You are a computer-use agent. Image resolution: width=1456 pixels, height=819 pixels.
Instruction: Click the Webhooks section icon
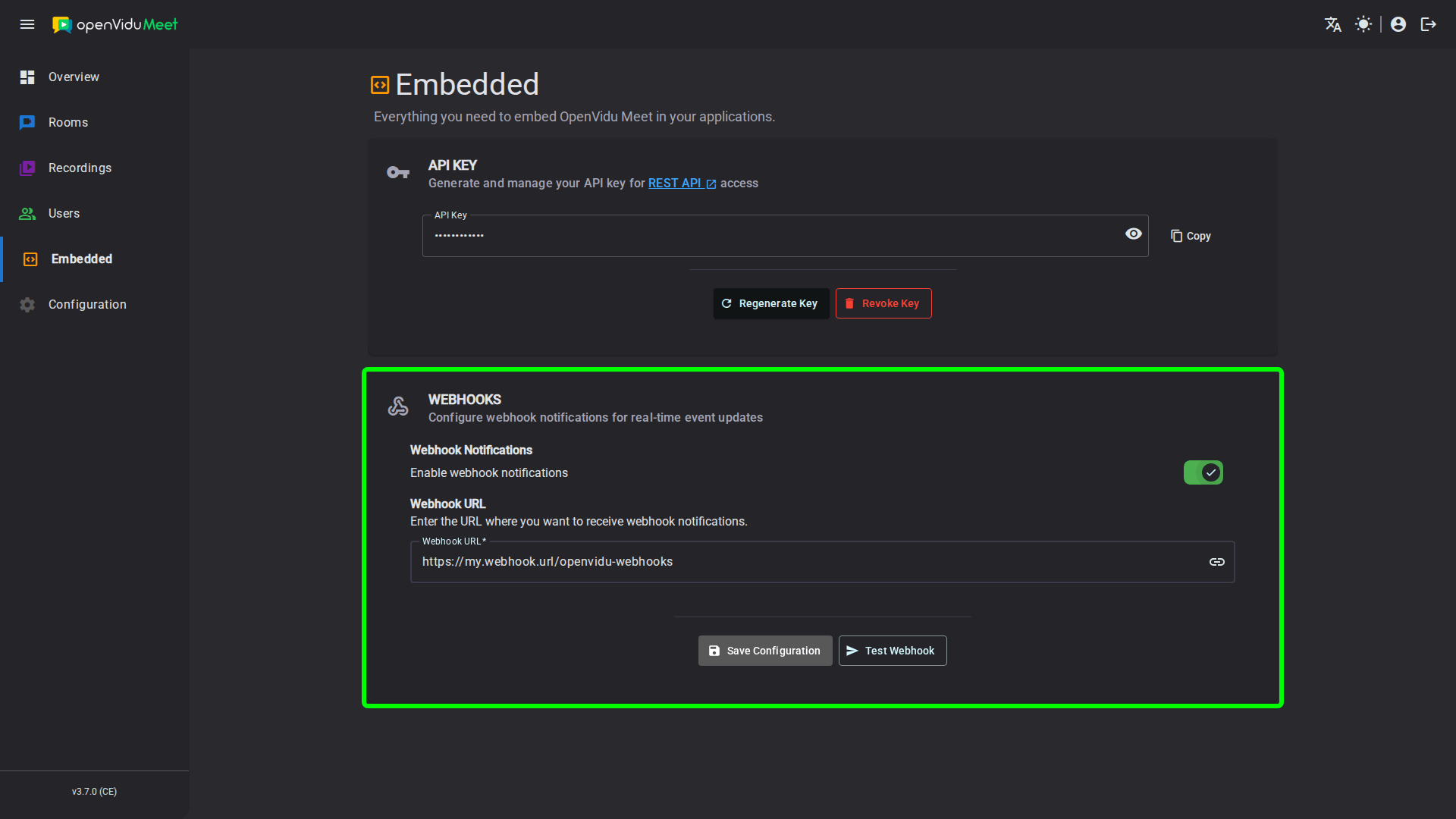[x=398, y=406]
